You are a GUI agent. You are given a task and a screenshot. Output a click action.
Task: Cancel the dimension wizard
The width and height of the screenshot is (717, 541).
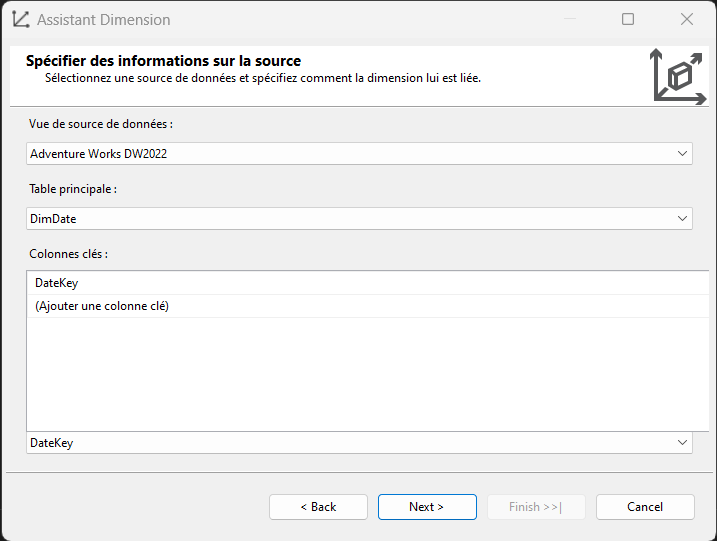(645, 507)
